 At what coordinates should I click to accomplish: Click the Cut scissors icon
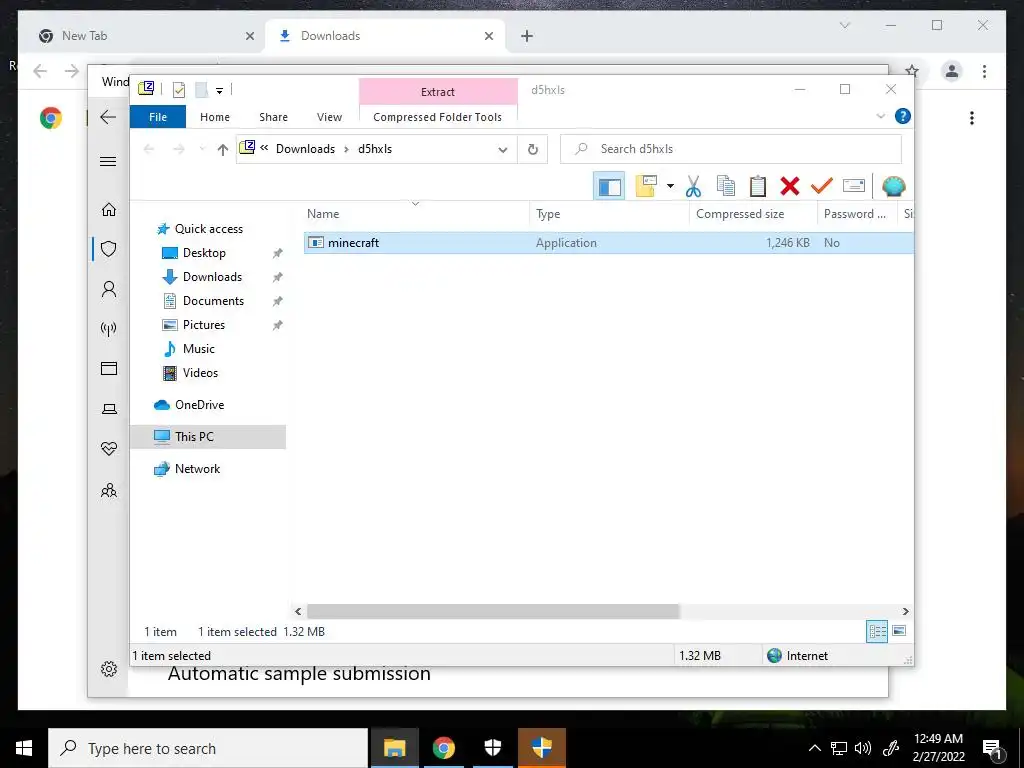[x=694, y=187]
